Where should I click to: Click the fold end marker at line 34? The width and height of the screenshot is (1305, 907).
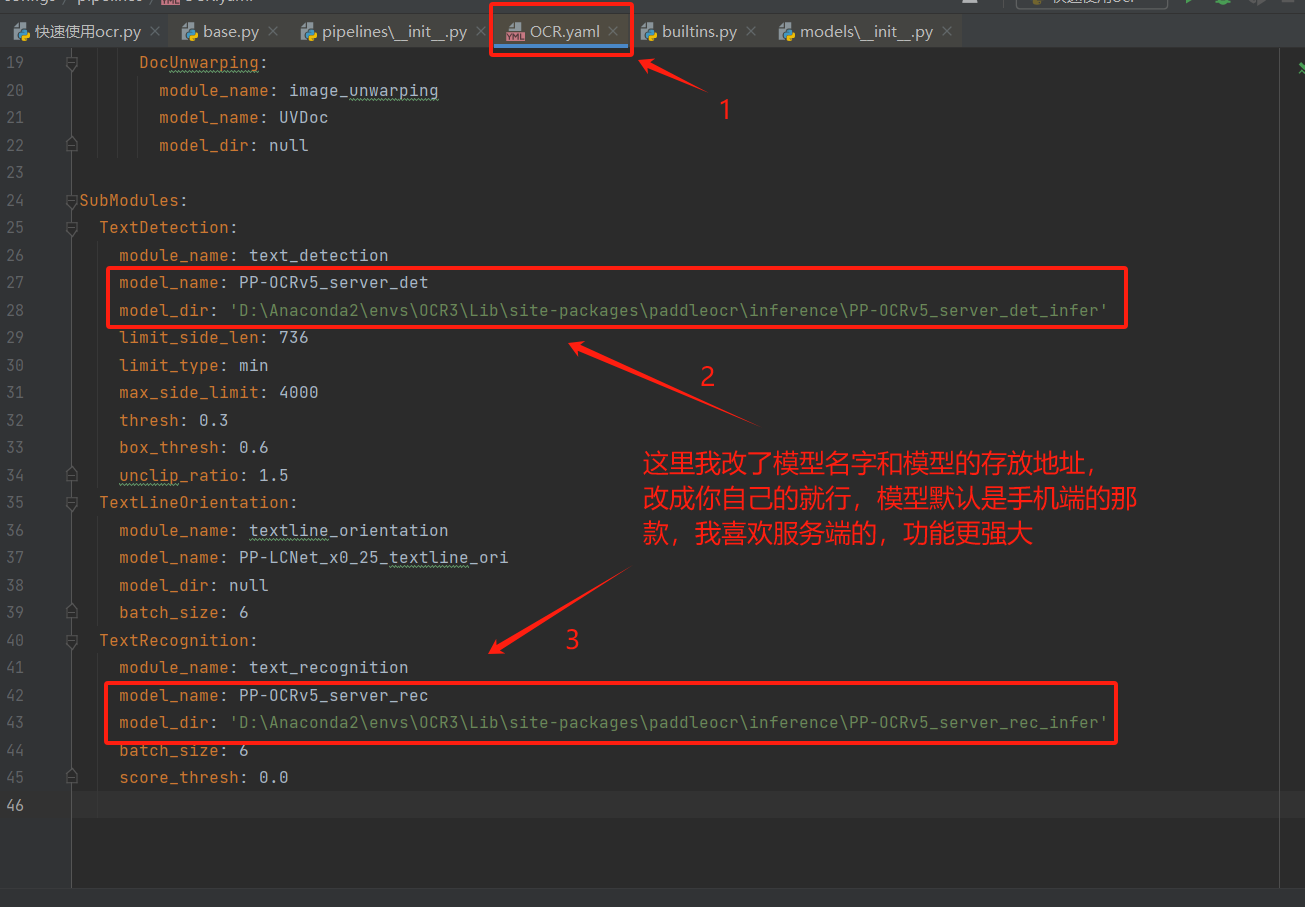[71, 475]
